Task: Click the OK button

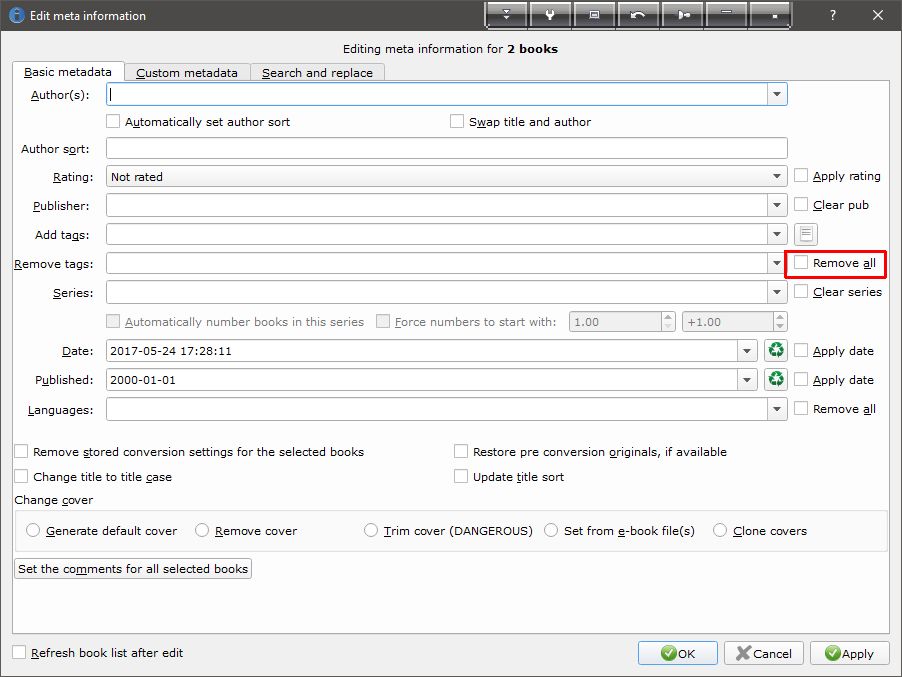Action: point(678,653)
